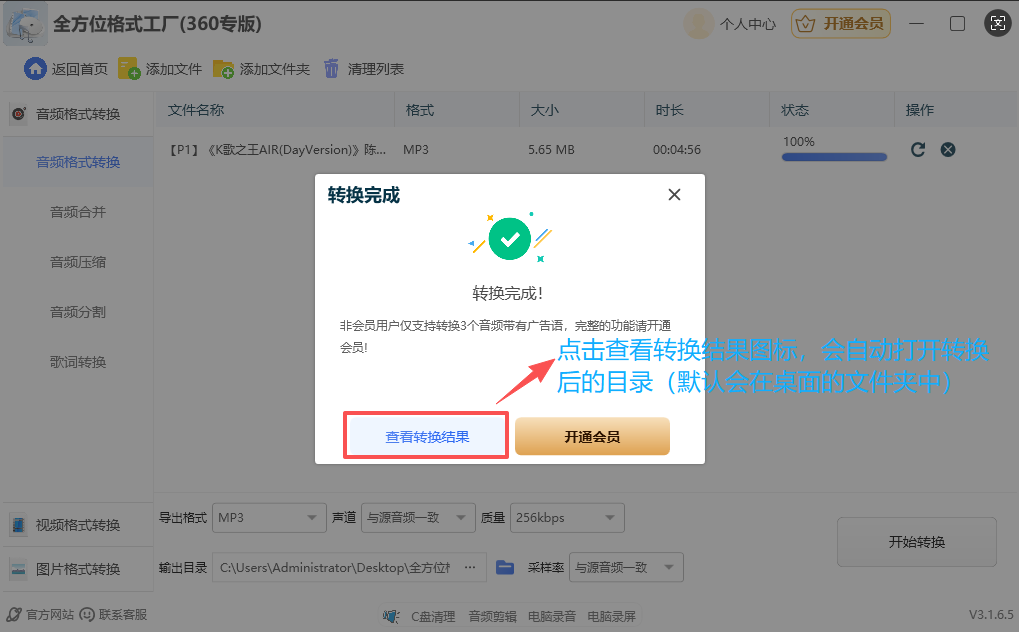The image size is (1019, 632).
Task: Click the 添加文件夹 add folder icon
Action: 223,69
